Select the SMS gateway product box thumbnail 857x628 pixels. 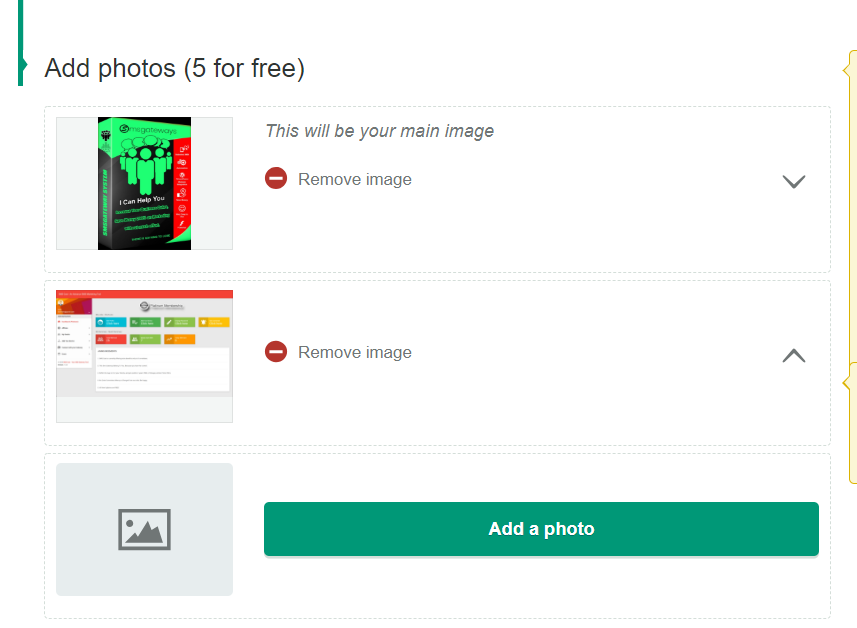[x=144, y=184]
